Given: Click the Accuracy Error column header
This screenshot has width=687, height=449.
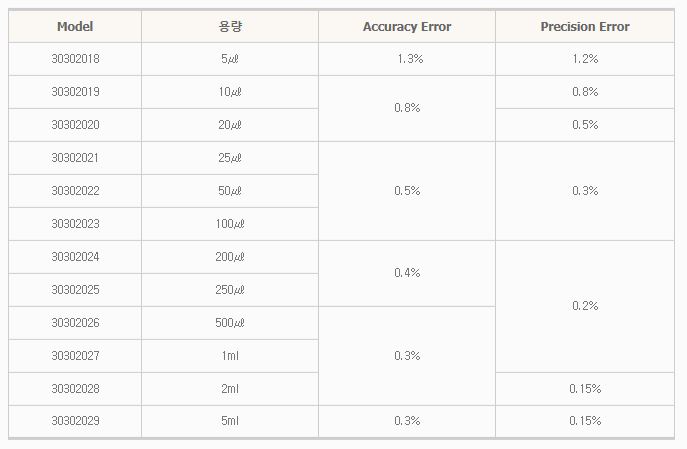Looking at the screenshot, I should 407,27.
